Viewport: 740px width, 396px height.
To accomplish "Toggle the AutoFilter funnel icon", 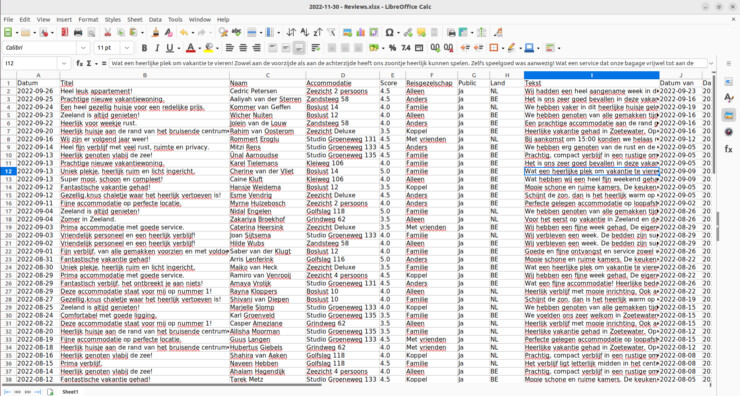I will point(331,33).
